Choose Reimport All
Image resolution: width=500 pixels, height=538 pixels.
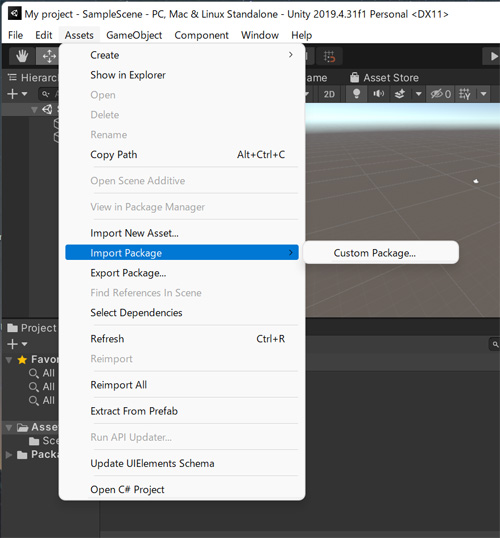182,385
